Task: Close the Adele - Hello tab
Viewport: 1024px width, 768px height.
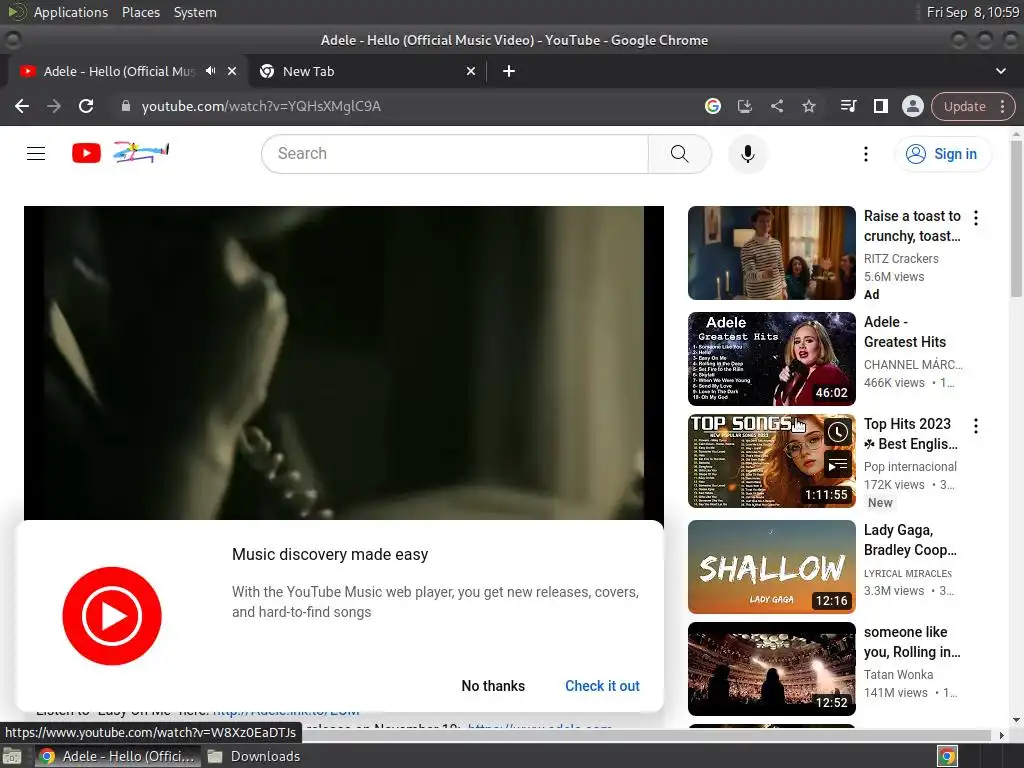Action: click(232, 71)
